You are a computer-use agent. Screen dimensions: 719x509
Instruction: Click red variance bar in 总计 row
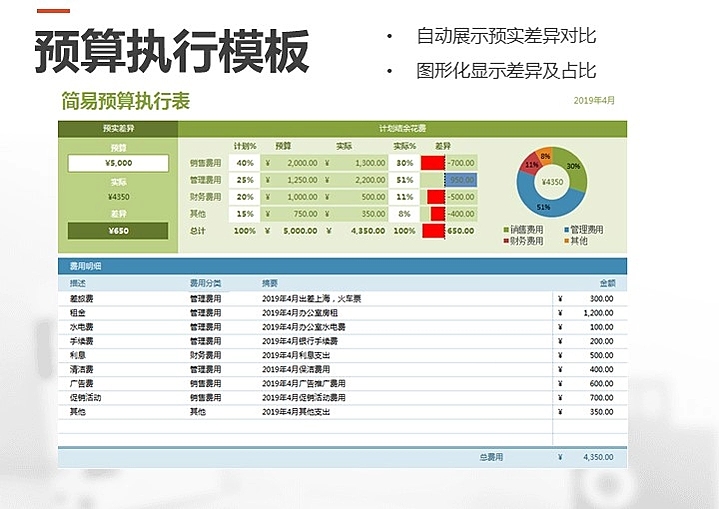(x=432, y=231)
